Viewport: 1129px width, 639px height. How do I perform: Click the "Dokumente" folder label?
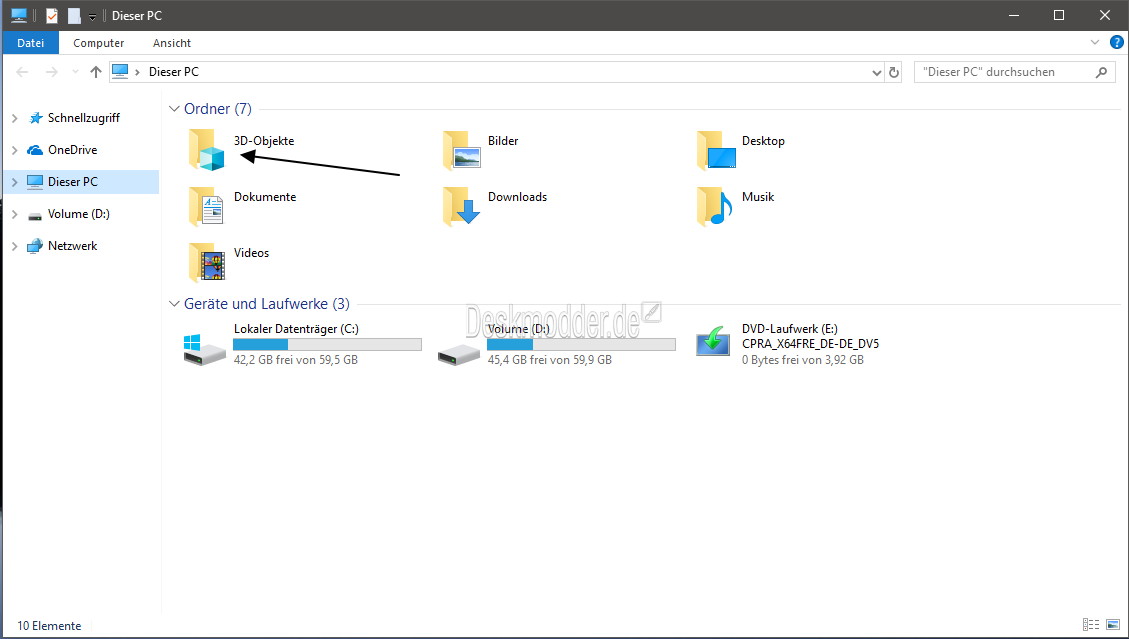pyautogui.click(x=265, y=197)
